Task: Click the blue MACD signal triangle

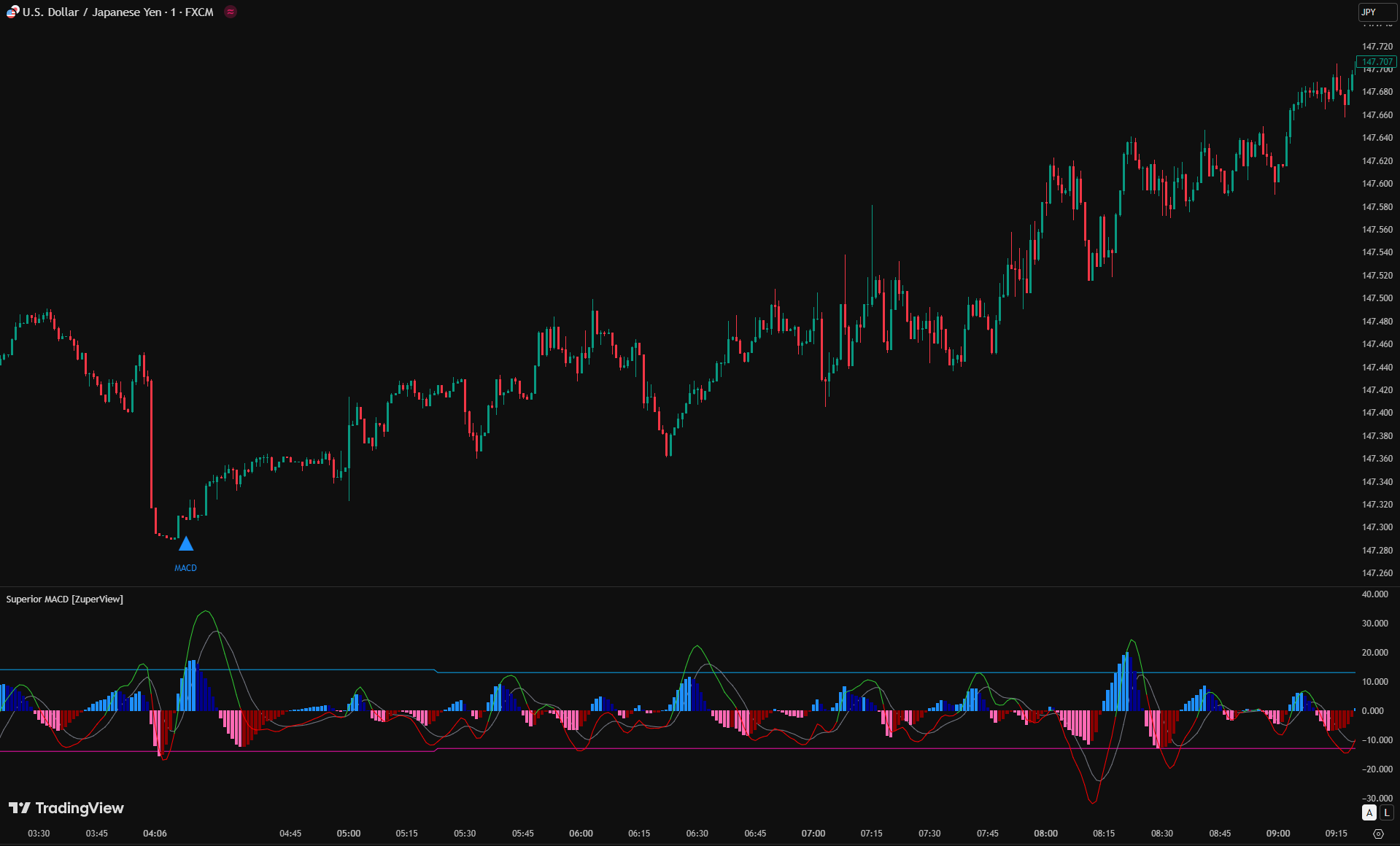Action: point(186,544)
